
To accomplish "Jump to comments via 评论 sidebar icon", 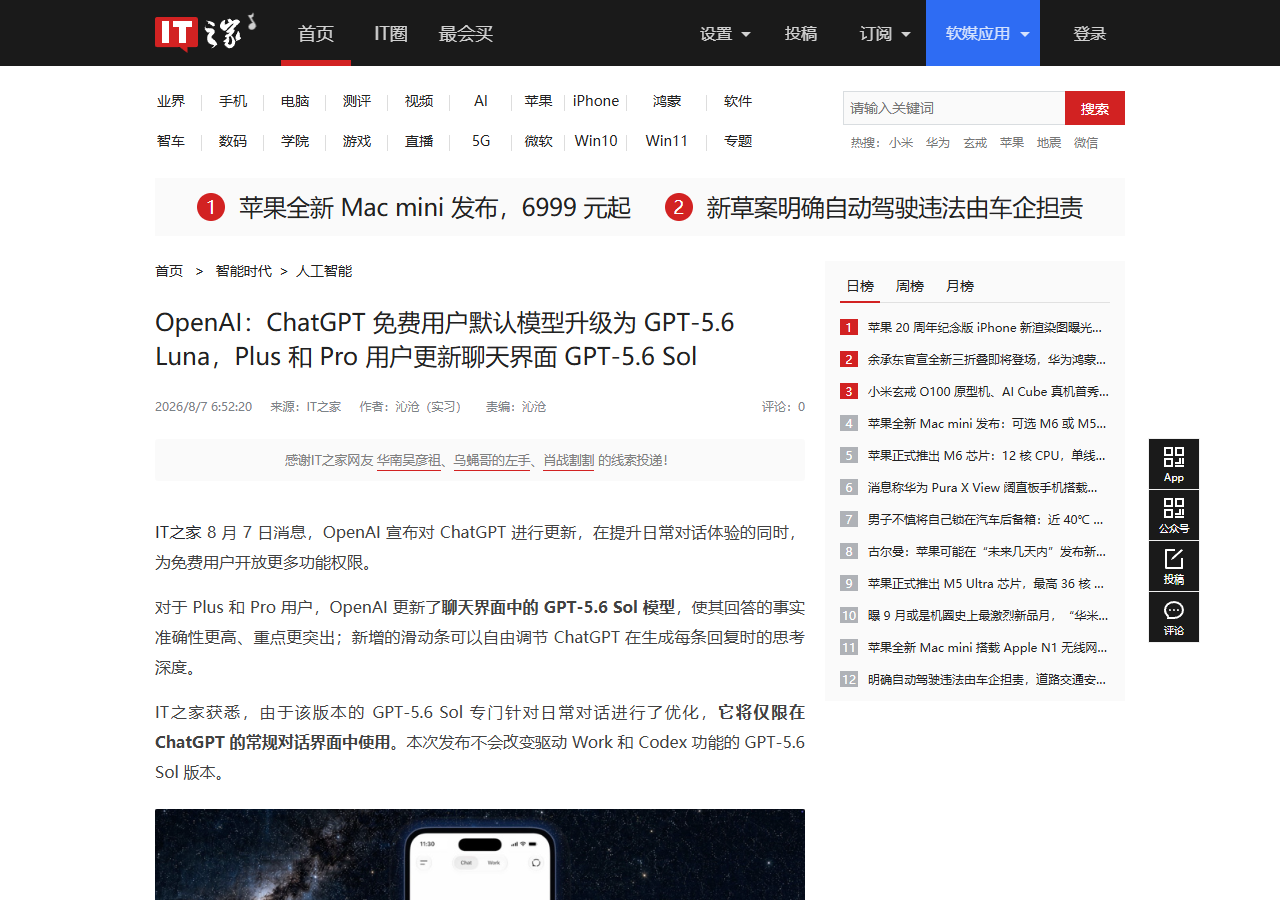I will pyautogui.click(x=1174, y=617).
